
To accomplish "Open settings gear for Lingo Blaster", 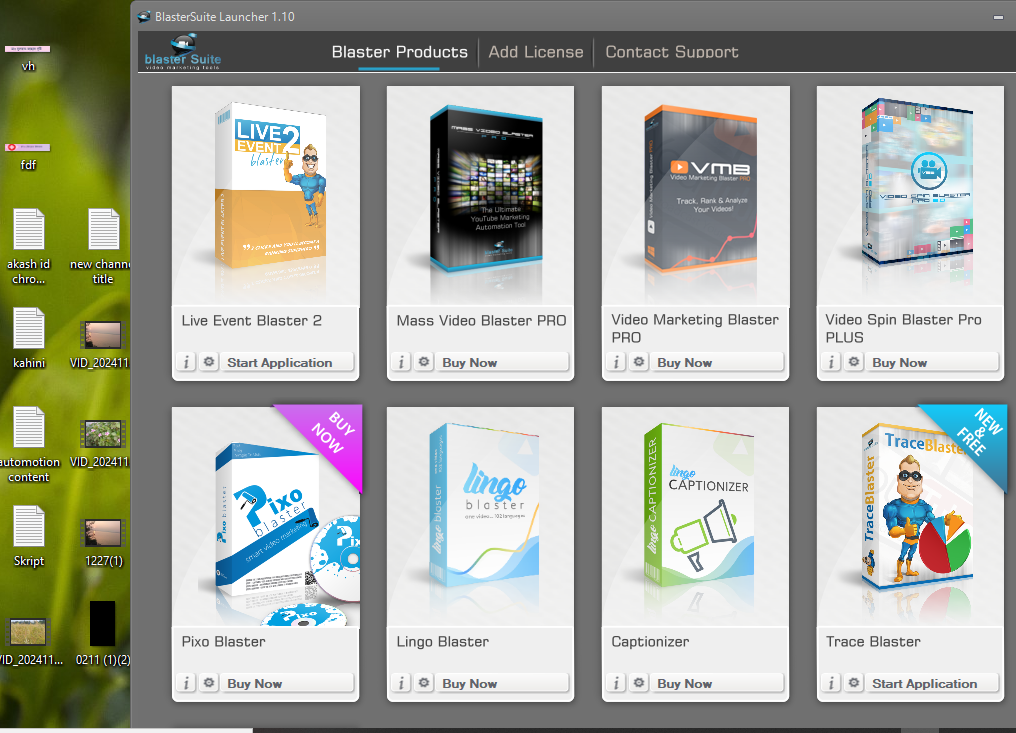I will (x=424, y=682).
